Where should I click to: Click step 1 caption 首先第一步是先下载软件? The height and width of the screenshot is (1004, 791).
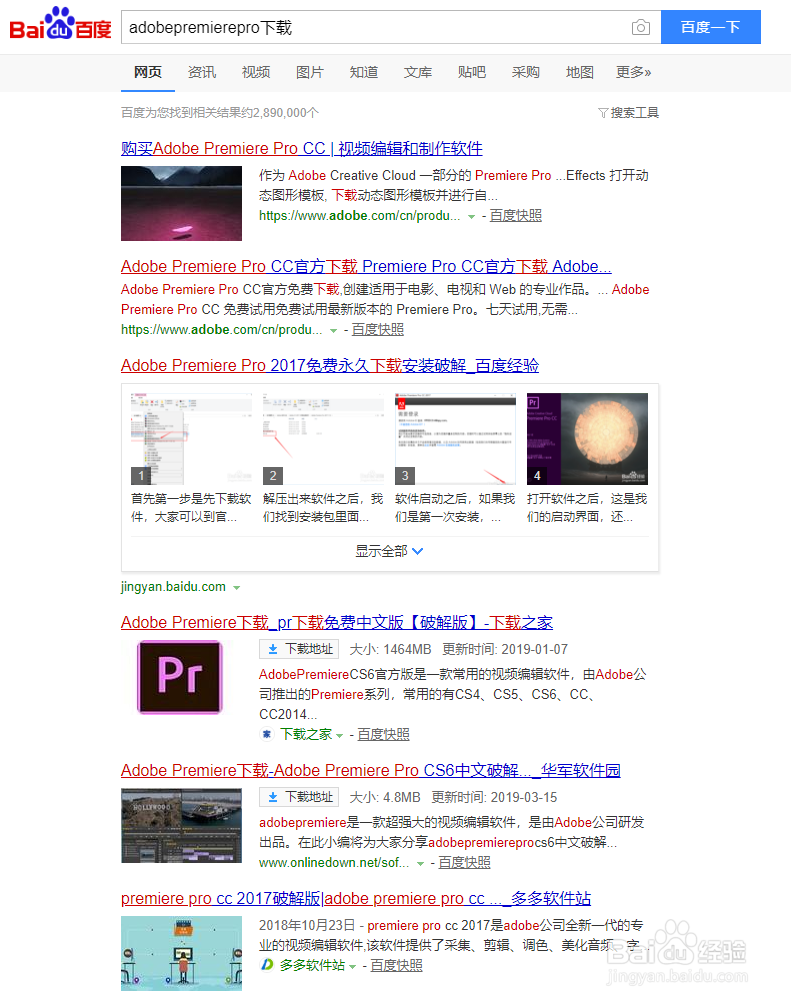coord(191,508)
